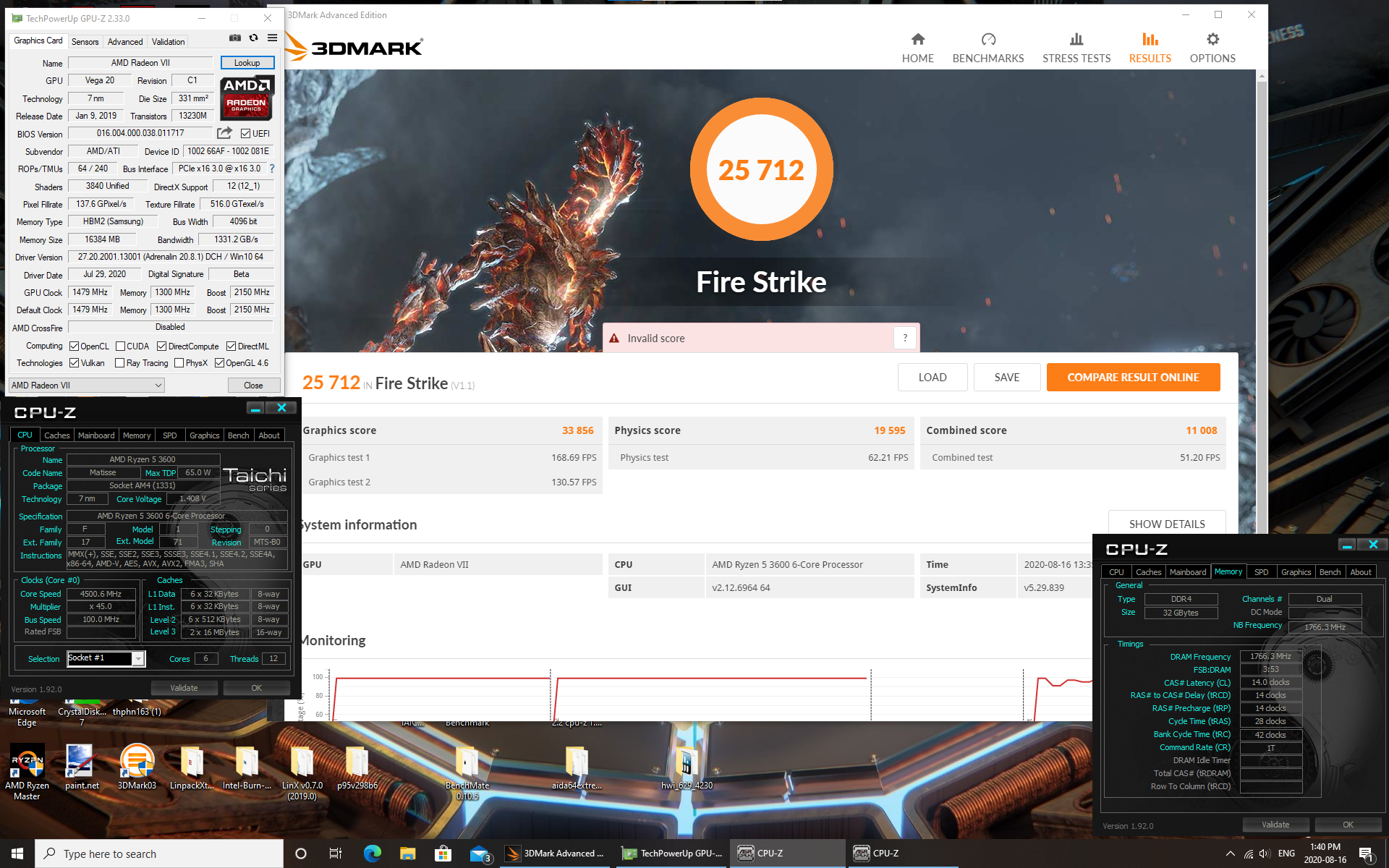Toggle the DirectCompute checkbox
This screenshot has height=868, width=1389.
(161, 346)
